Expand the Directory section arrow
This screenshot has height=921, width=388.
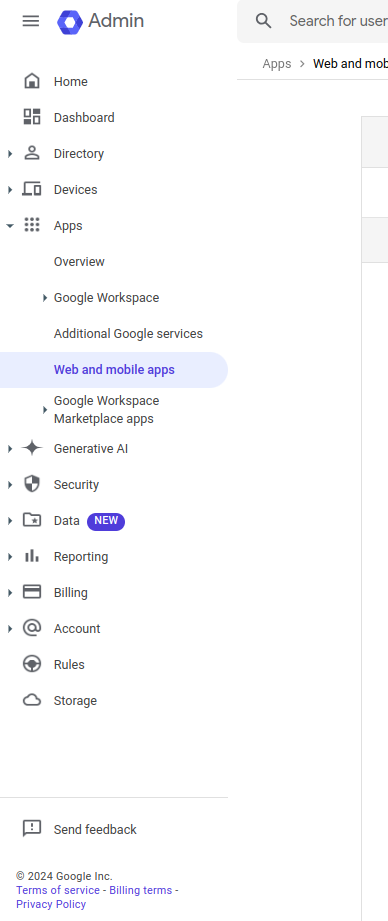(x=9, y=154)
